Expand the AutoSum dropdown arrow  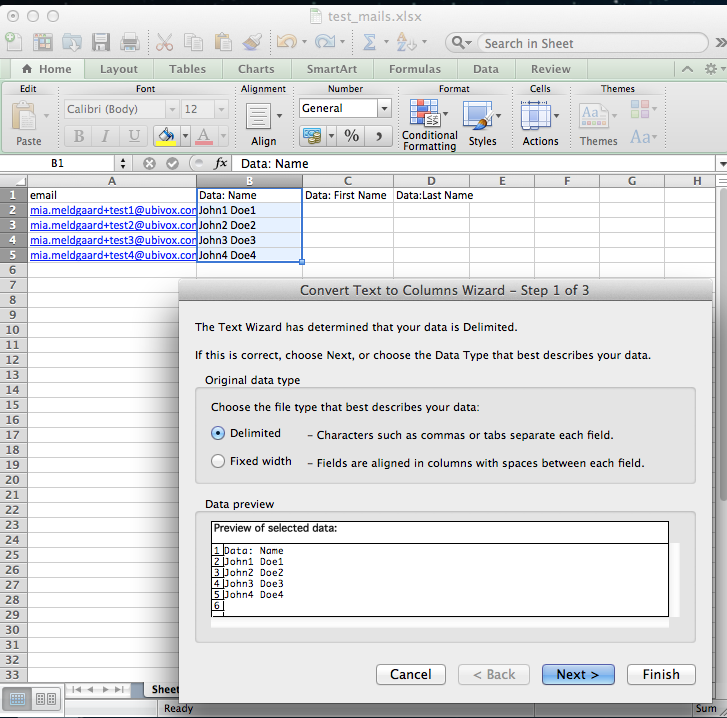coord(386,42)
